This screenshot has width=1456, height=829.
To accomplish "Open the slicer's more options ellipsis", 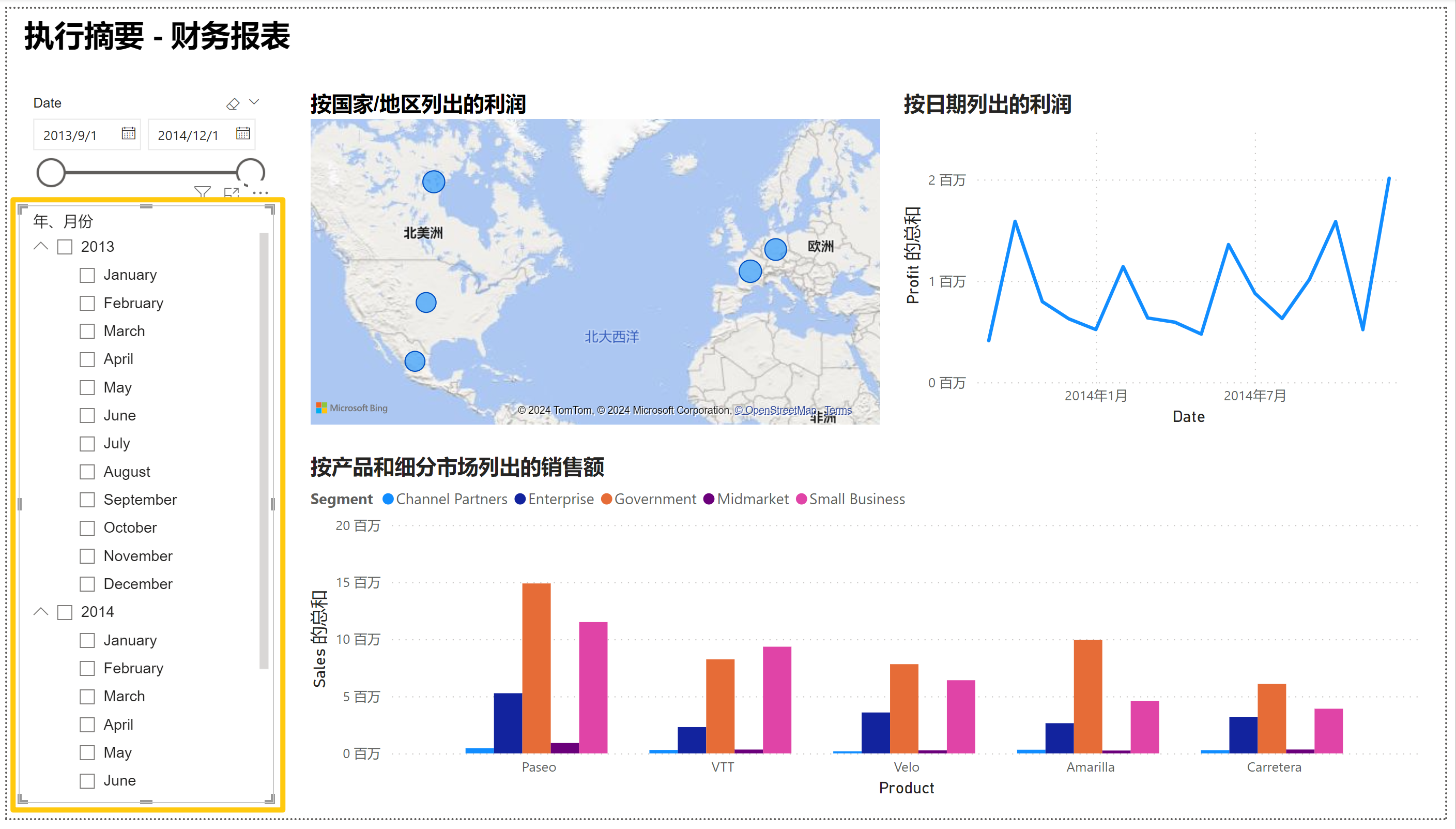I will coord(260,193).
